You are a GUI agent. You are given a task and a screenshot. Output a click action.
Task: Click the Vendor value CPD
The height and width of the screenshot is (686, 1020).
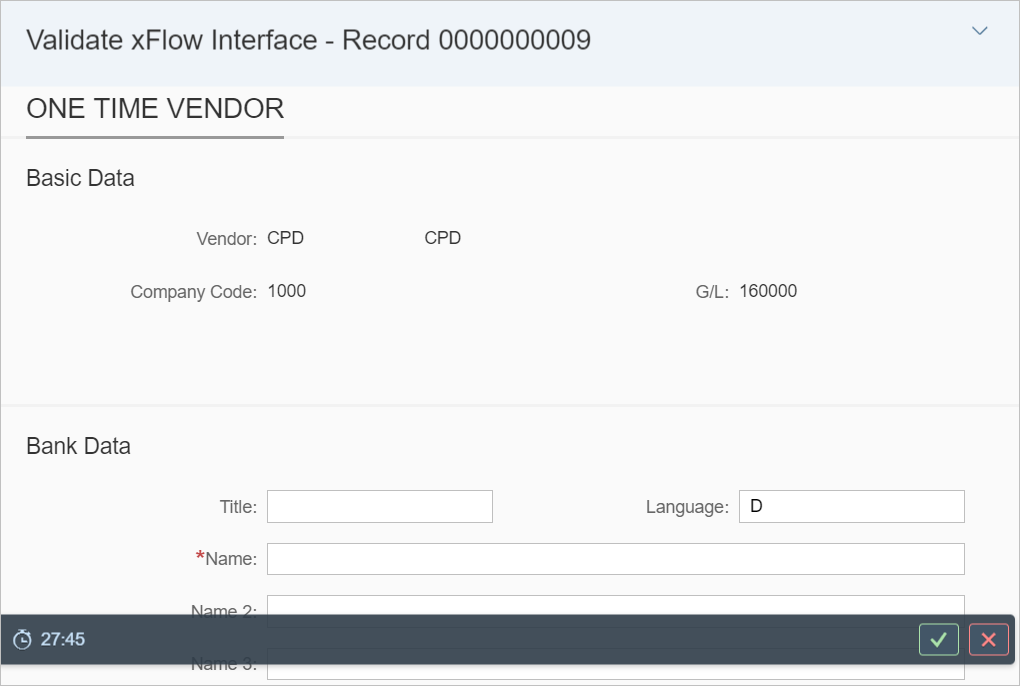286,239
